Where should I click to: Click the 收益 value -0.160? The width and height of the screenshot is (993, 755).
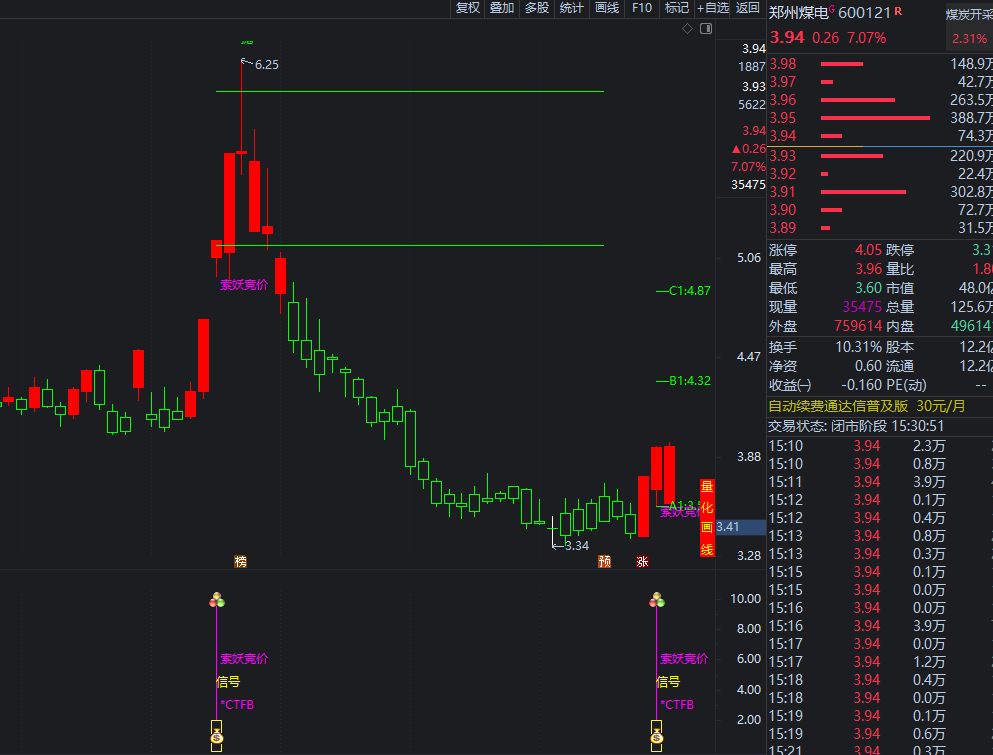tap(862, 385)
